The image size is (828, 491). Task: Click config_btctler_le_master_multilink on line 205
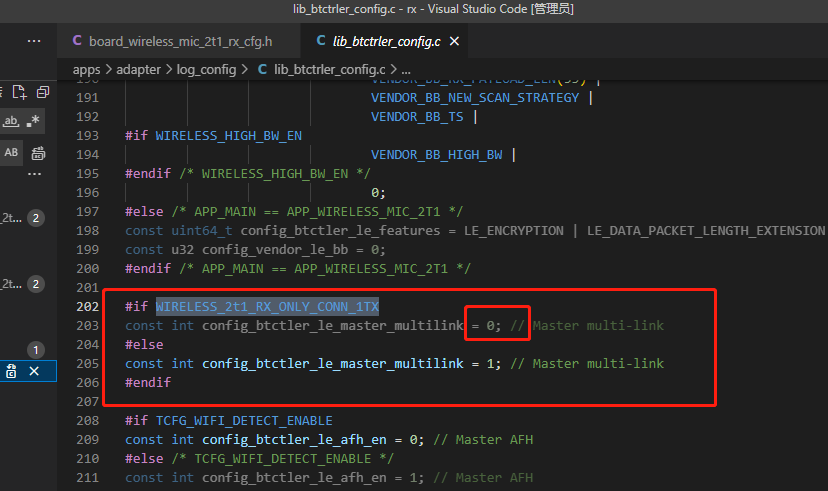pos(333,364)
